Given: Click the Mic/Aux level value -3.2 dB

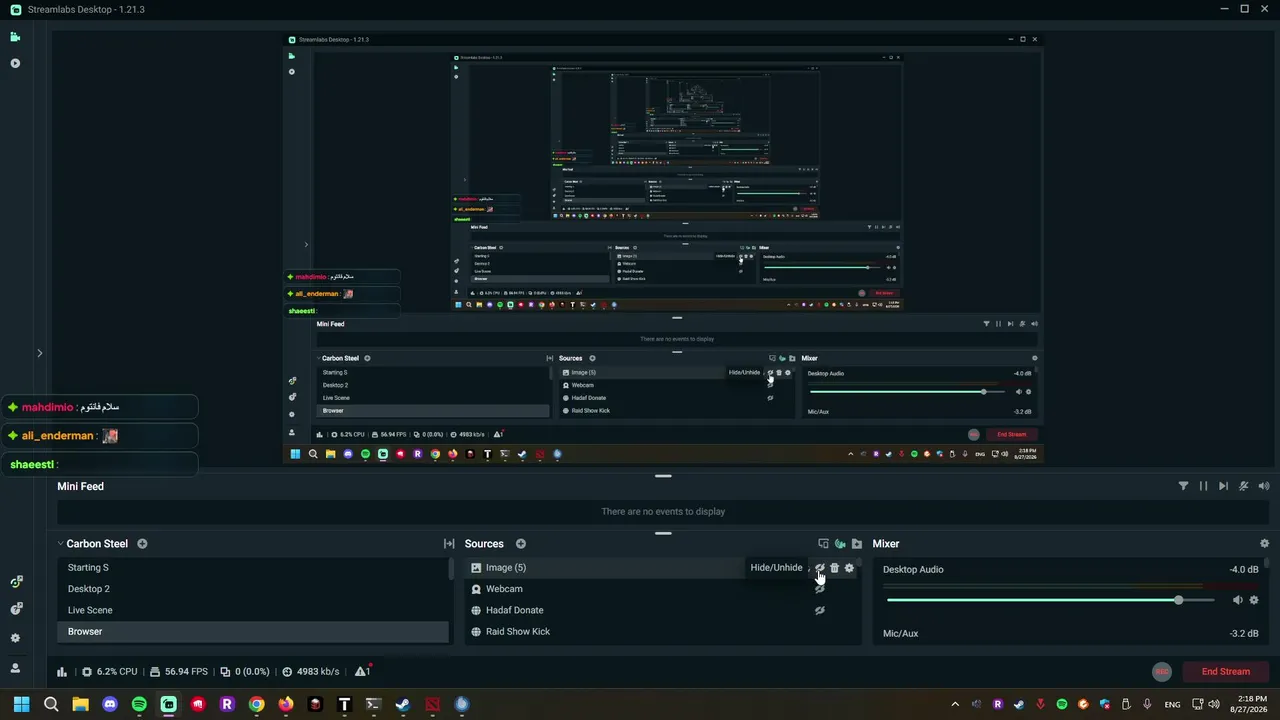Looking at the screenshot, I should [x=1244, y=634].
